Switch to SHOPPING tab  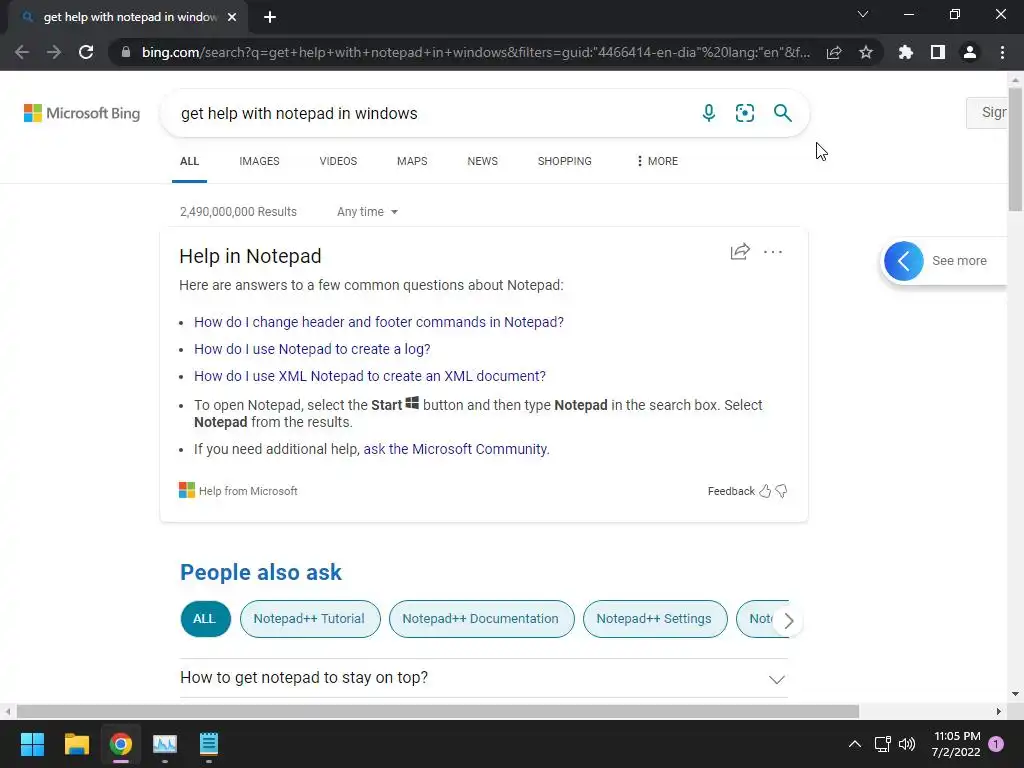pos(565,161)
